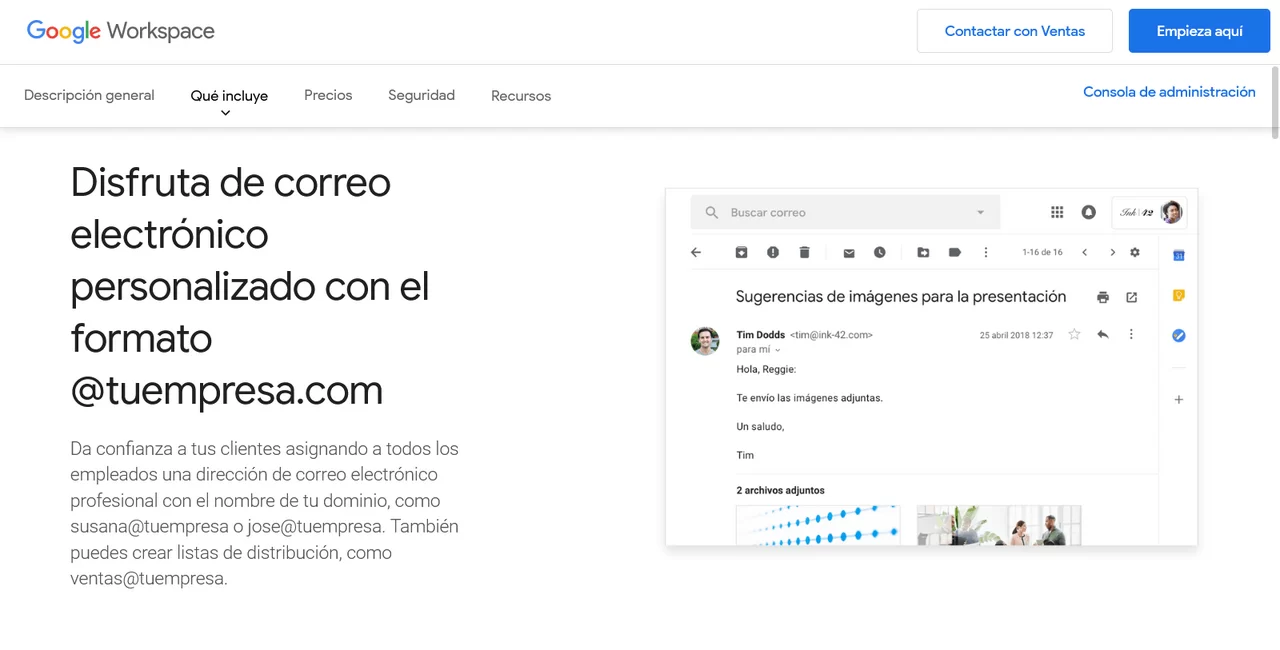This screenshot has width=1280, height=650.
Task: Delete the email with the trash icon
Action: (804, 252)
